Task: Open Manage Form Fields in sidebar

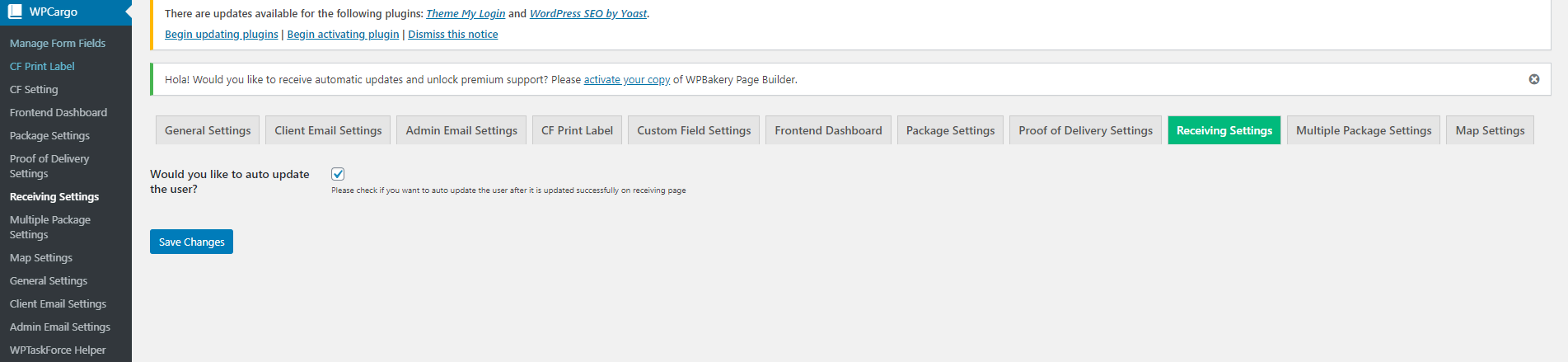Action: pyautogui.click(x=58, y=43)
